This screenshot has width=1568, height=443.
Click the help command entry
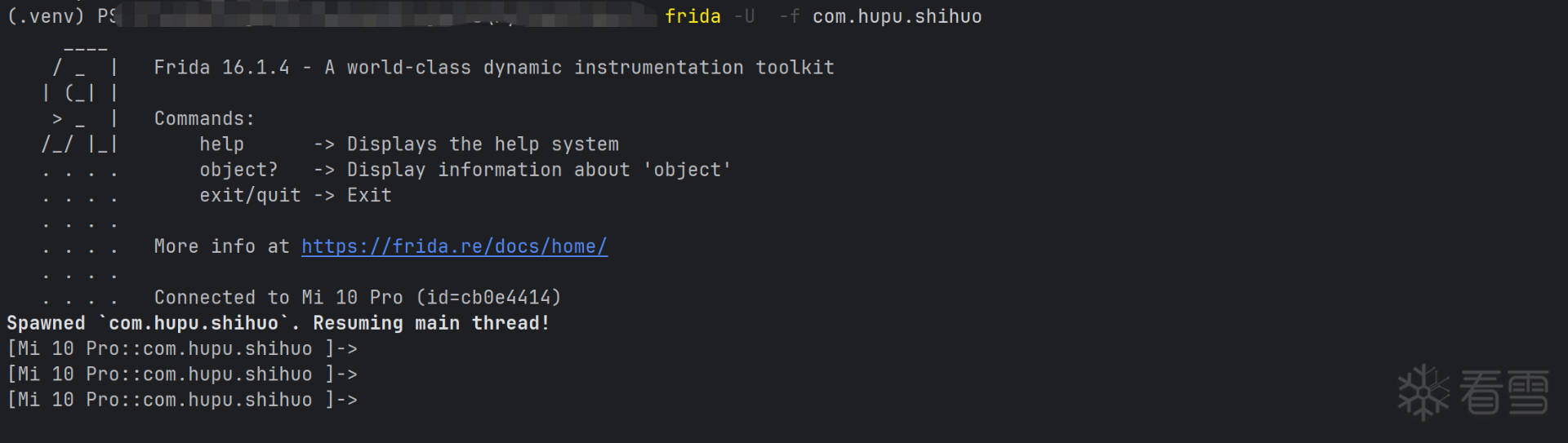click(x=221, y=144)
